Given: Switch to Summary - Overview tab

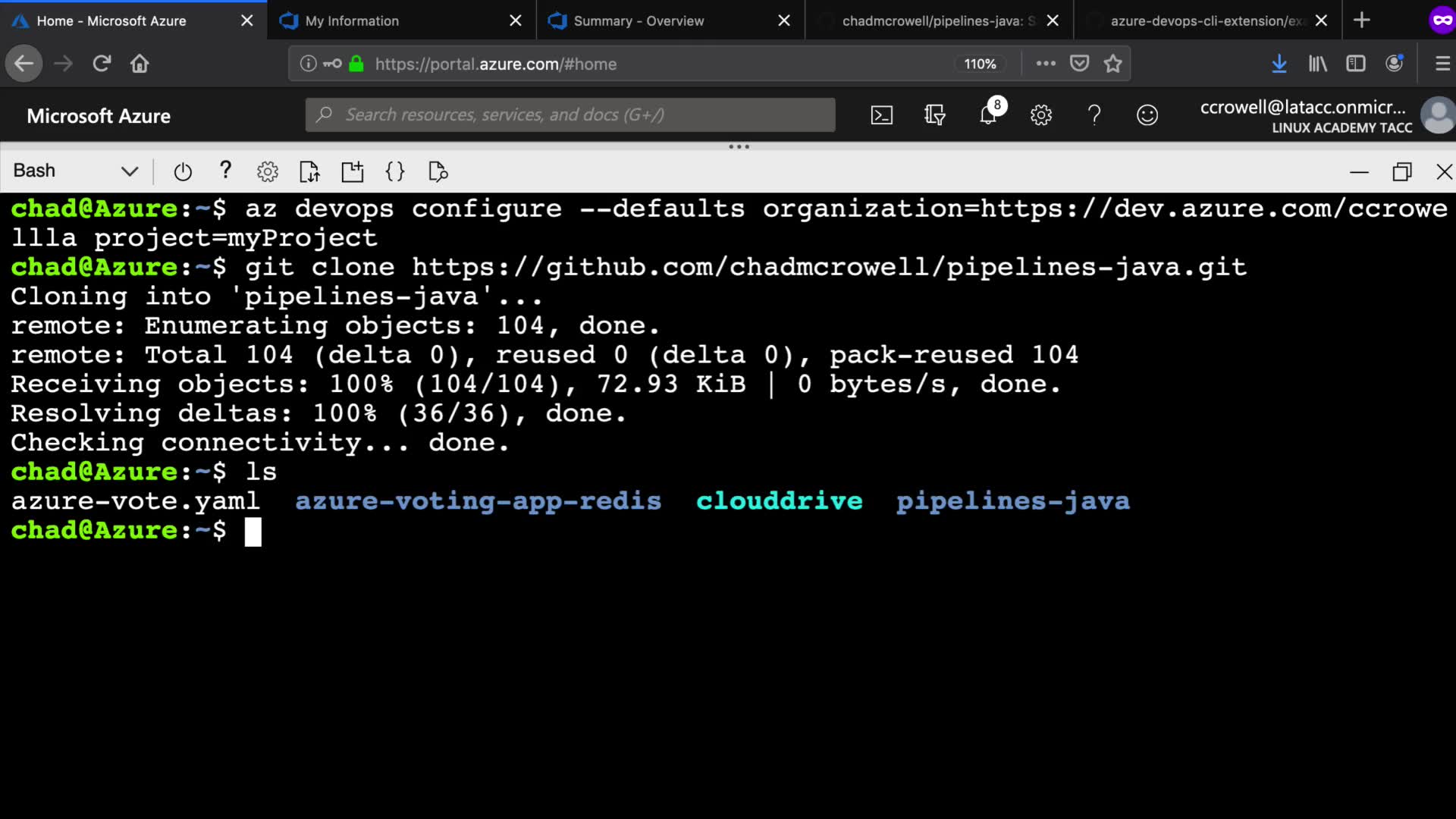Looking at the screenshot, I should click(x=639, y=20).
